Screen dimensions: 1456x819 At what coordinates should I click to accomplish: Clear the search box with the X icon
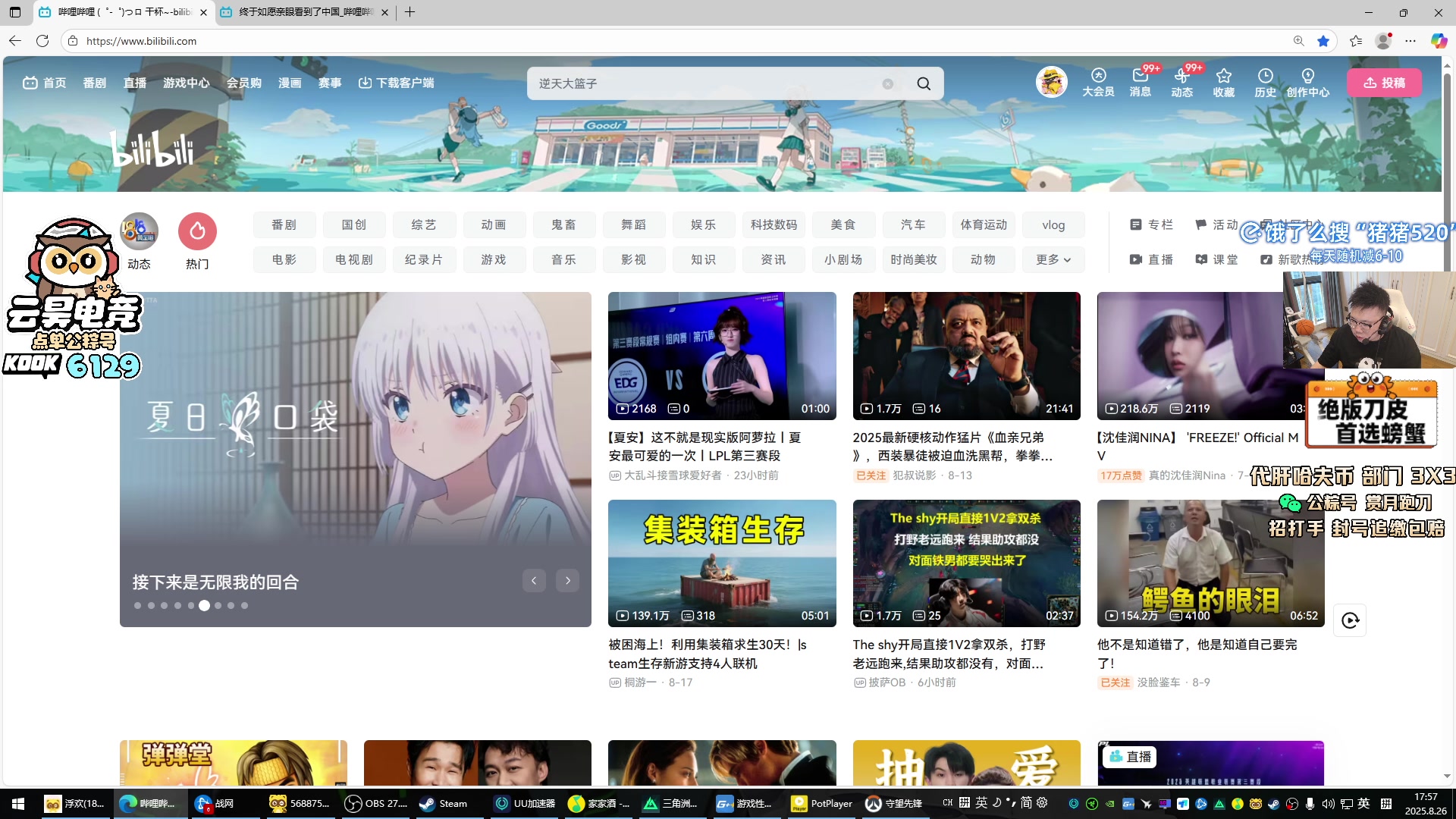887,83
